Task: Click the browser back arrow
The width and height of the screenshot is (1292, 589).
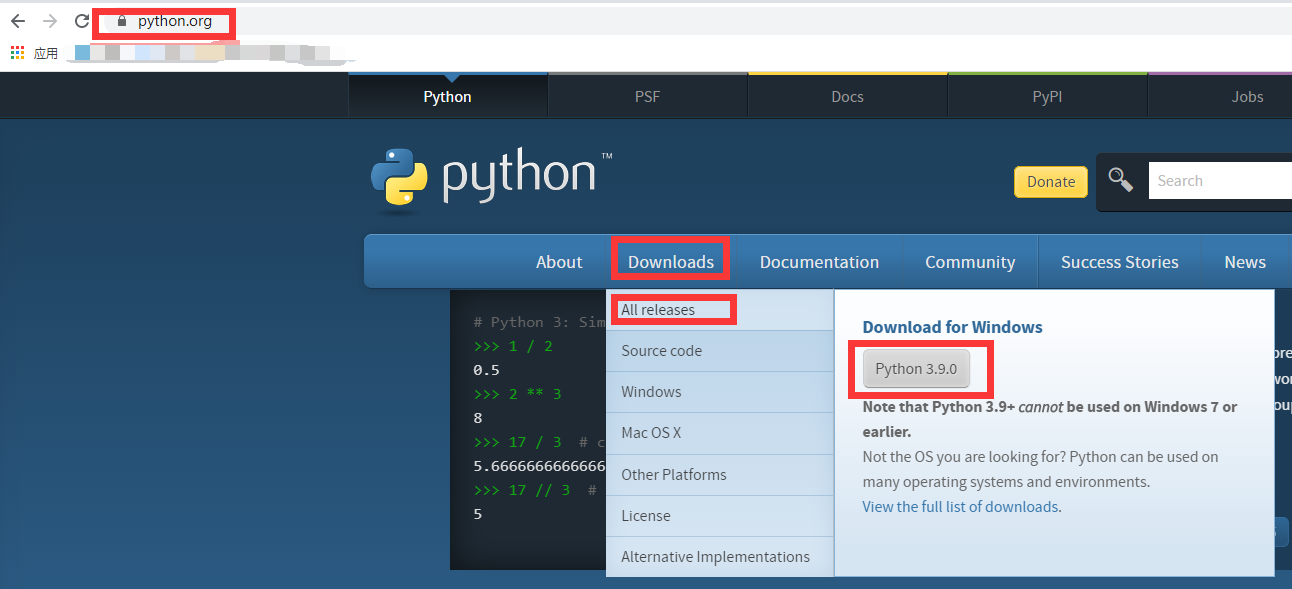Action: 17,20
